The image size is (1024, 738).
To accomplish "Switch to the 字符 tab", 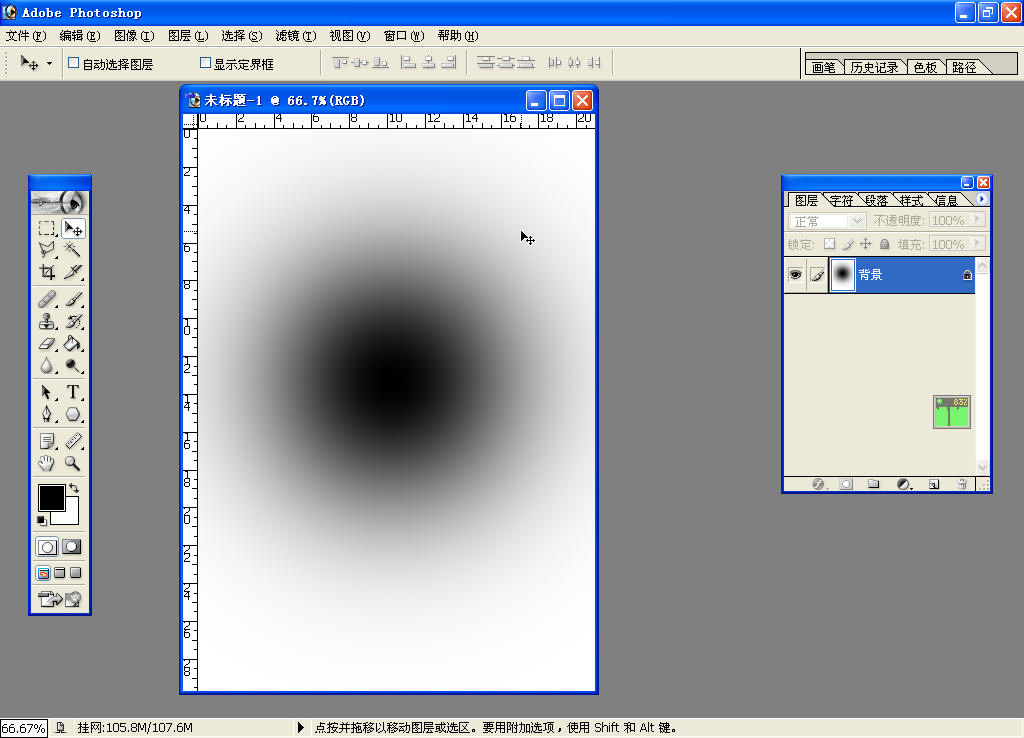I will 841,200.
